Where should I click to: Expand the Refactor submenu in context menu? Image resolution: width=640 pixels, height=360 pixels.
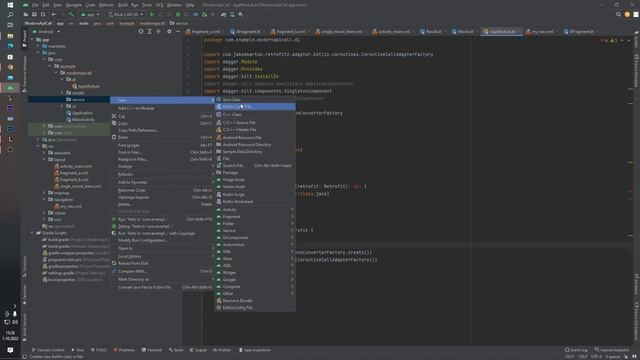162,174
